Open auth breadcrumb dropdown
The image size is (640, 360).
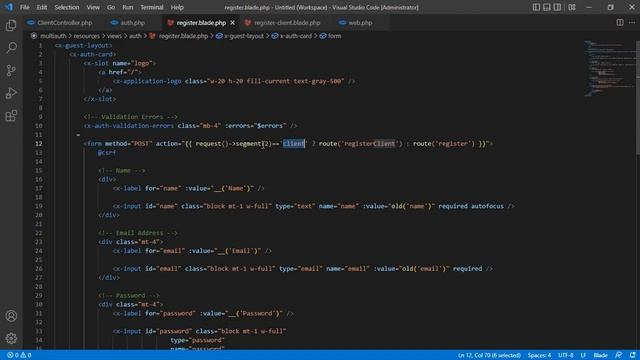tap(135, 36)
